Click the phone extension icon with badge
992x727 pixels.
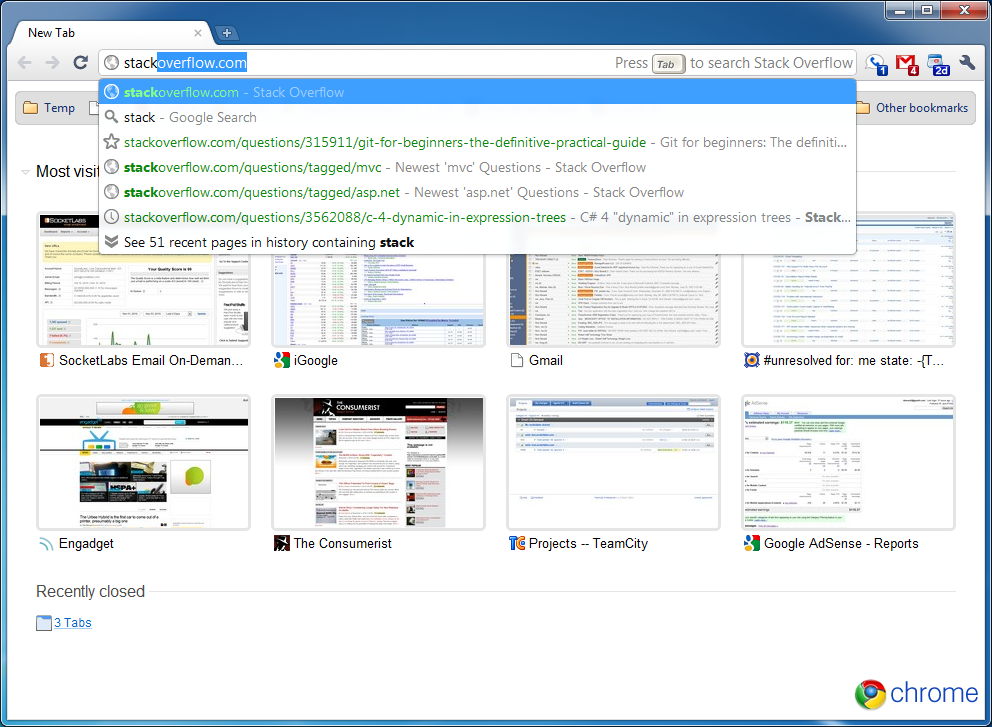[x=876, y=64]
